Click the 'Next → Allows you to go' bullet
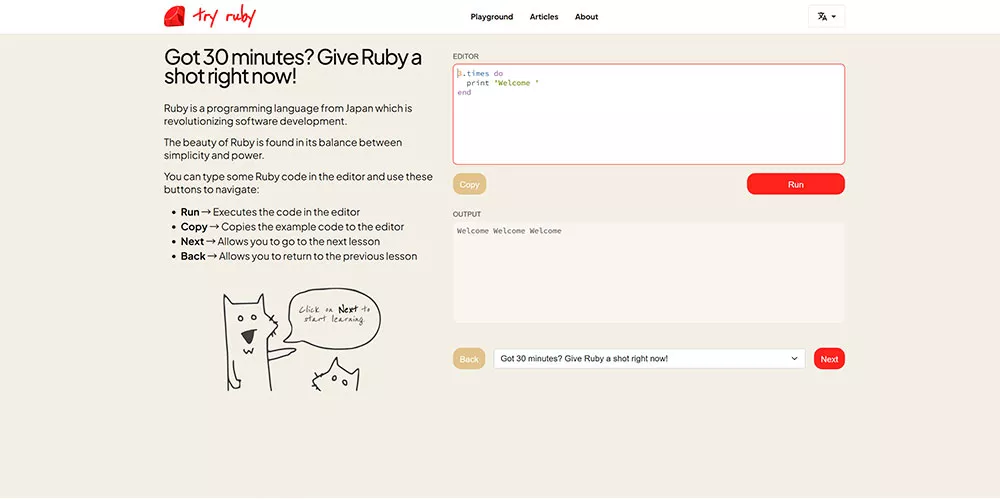 [x=280, y=241]
